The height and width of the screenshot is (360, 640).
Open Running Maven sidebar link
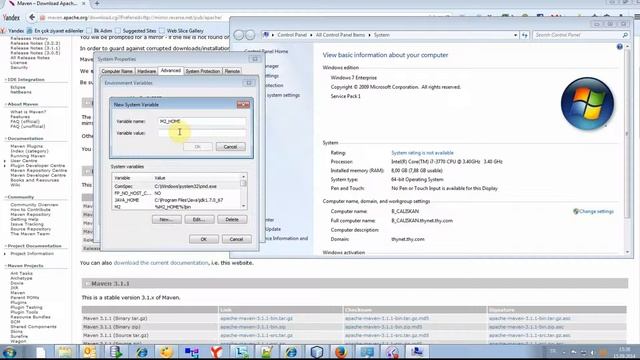(x=28, y=156)
